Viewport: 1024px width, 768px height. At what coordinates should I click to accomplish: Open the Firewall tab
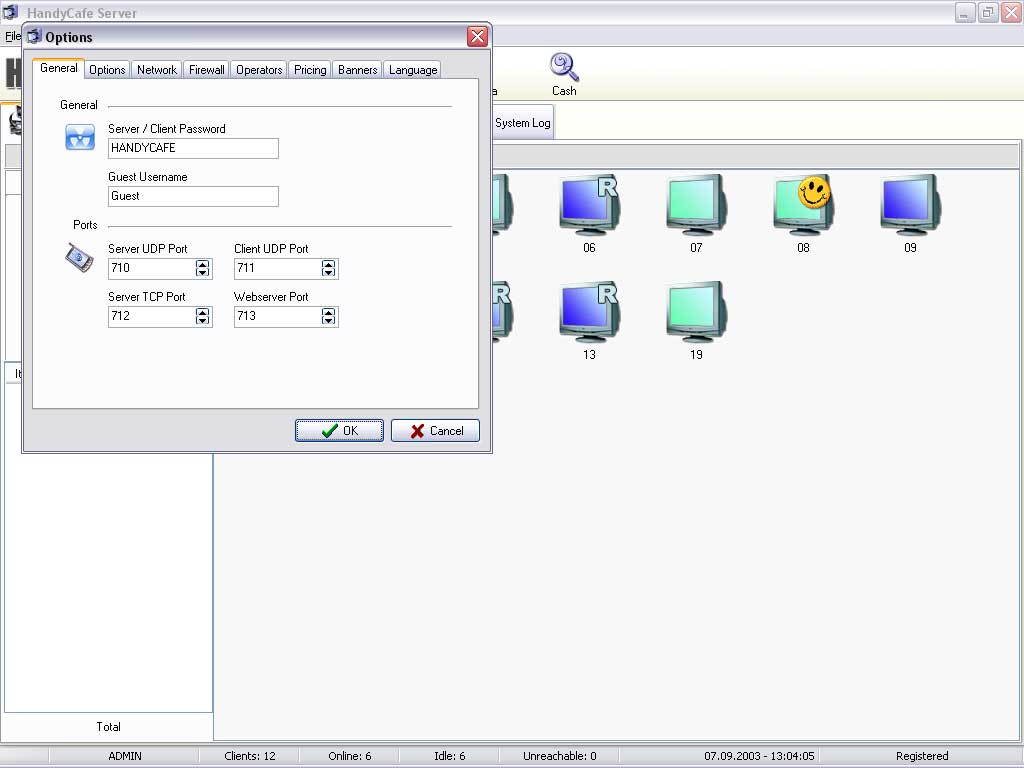tap(206, 70)
